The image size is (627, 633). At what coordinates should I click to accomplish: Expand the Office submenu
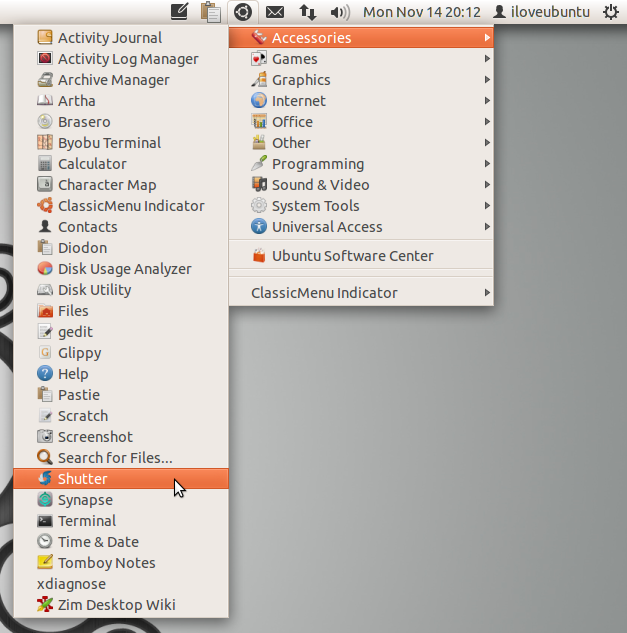click(361, 122)
